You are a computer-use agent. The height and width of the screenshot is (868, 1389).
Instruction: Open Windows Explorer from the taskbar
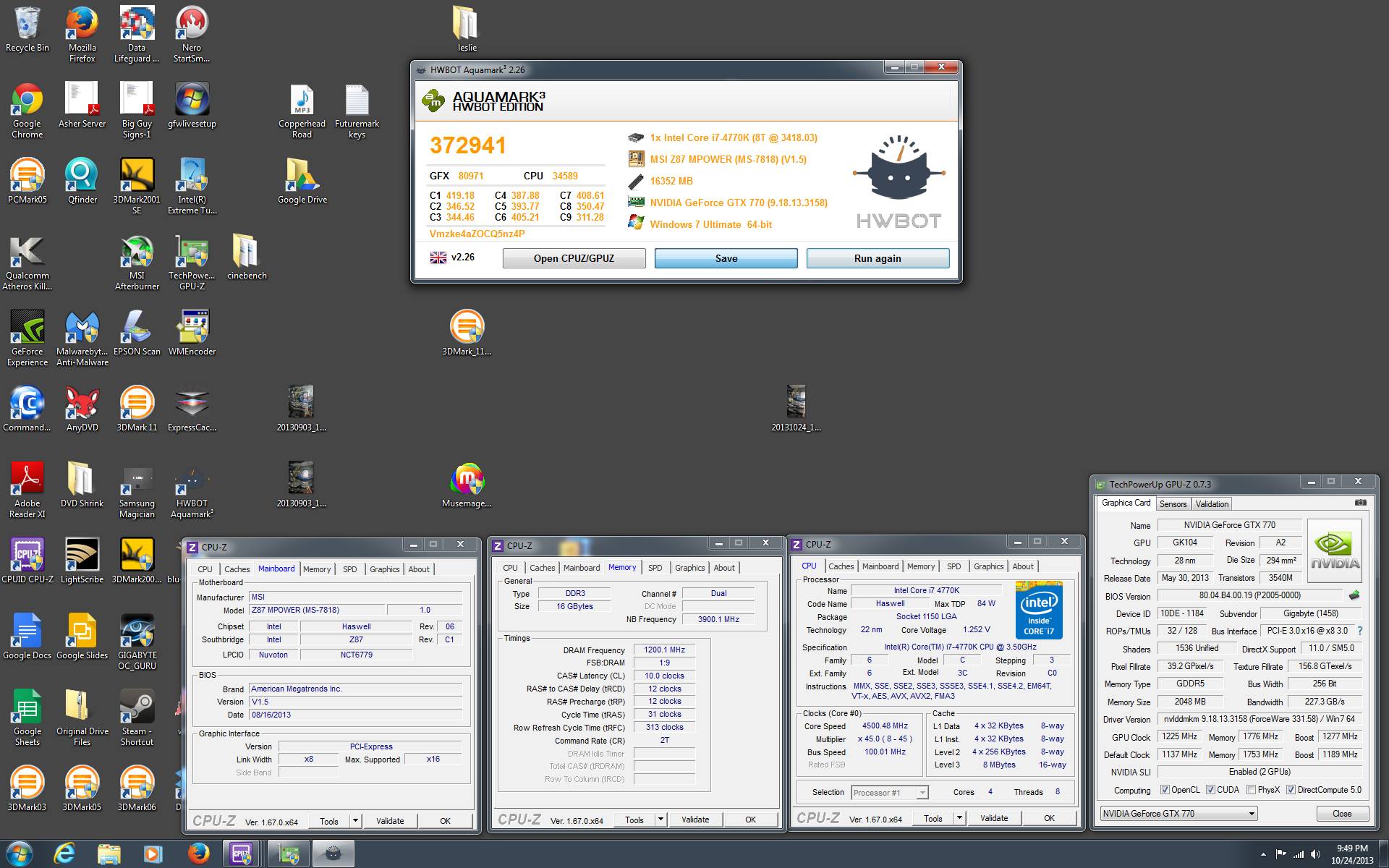[109, 854]
